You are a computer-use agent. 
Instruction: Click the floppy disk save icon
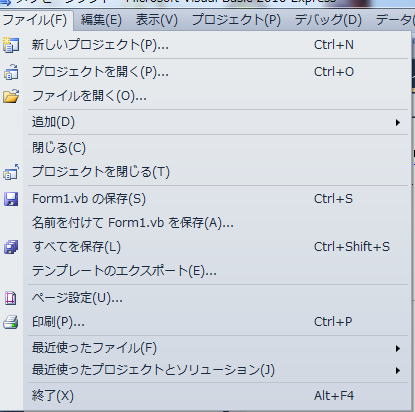point(11,199)
